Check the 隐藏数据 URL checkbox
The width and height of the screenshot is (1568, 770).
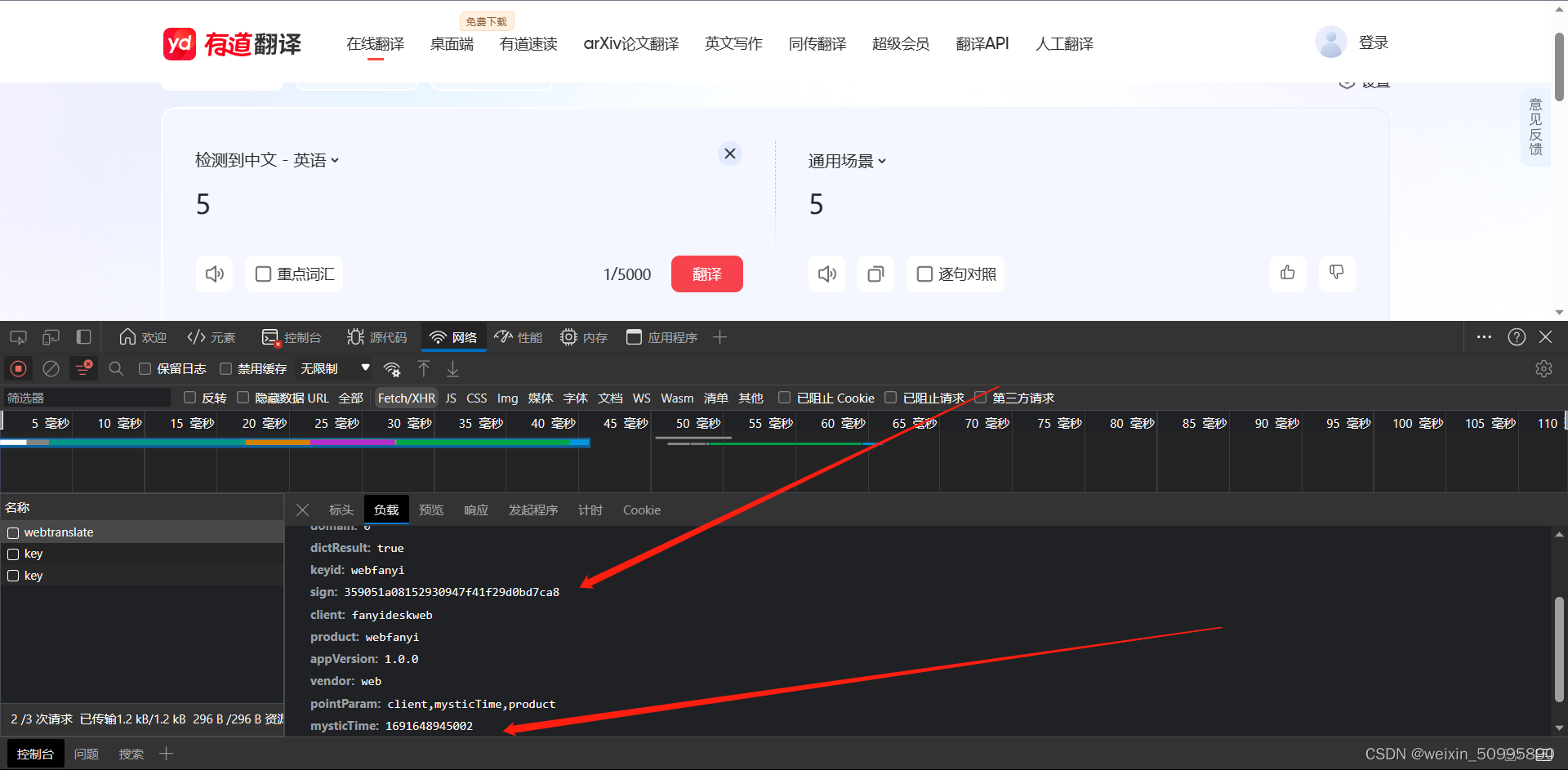coord(243,398)
